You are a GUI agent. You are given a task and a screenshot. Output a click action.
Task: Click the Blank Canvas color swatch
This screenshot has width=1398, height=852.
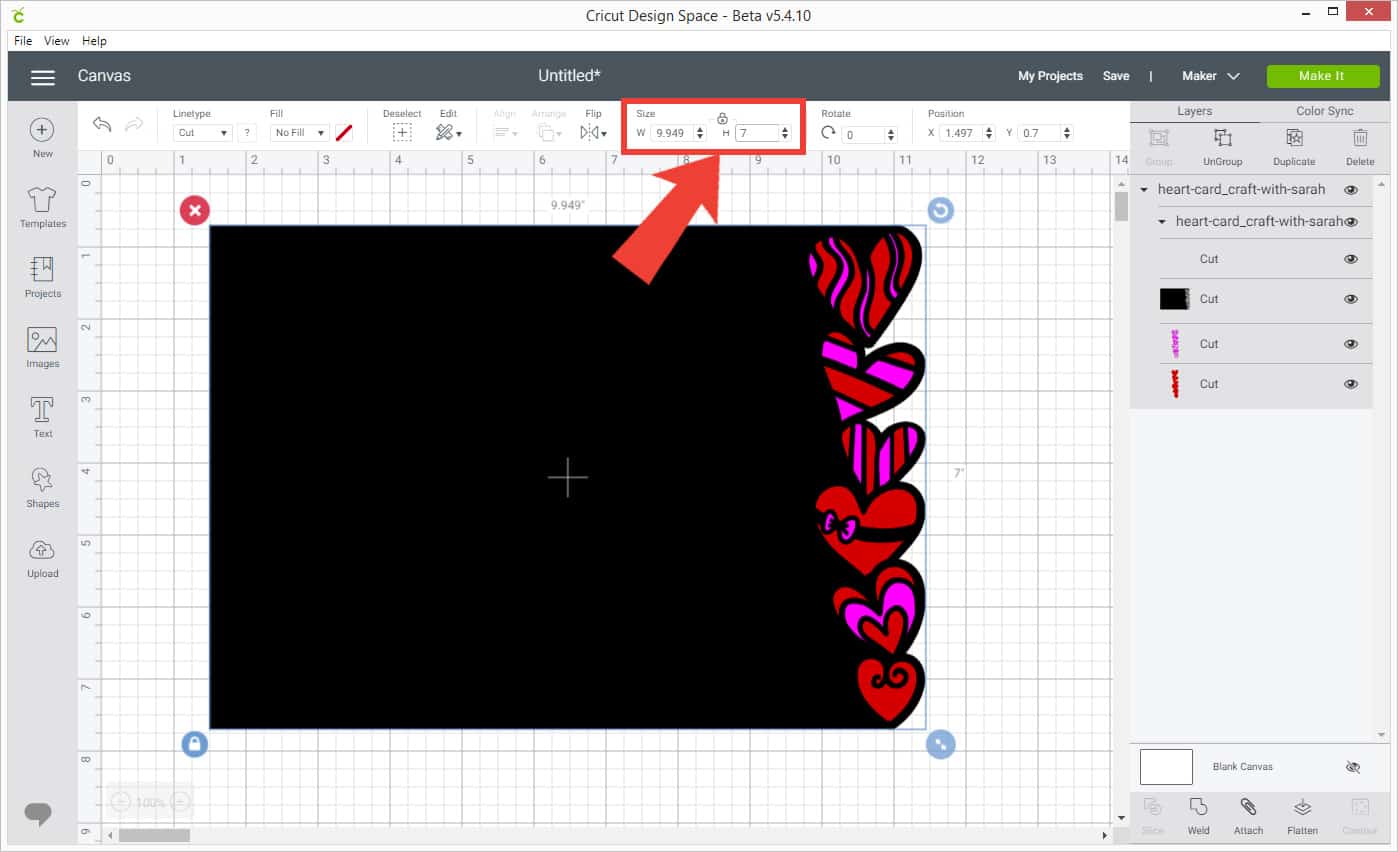tap(1166, 767)
